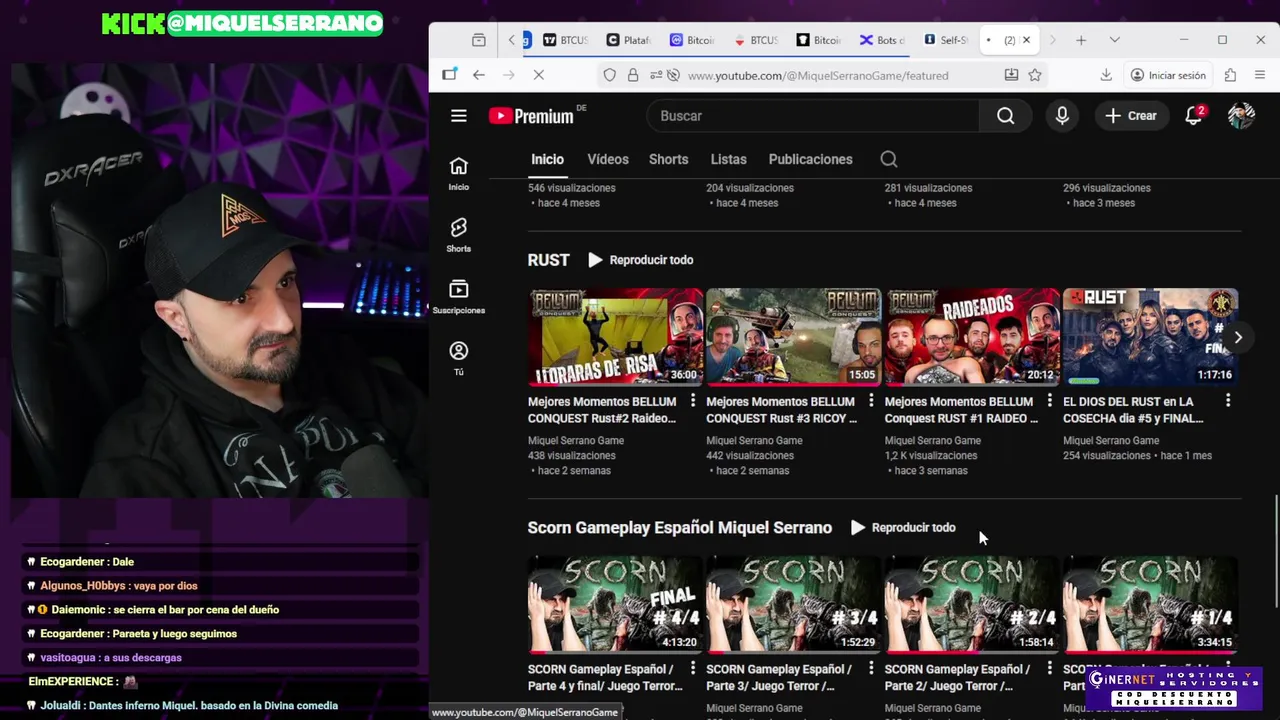Open the RUST section title link
This screenshot has height=720, width=1280.
(548, 260)
